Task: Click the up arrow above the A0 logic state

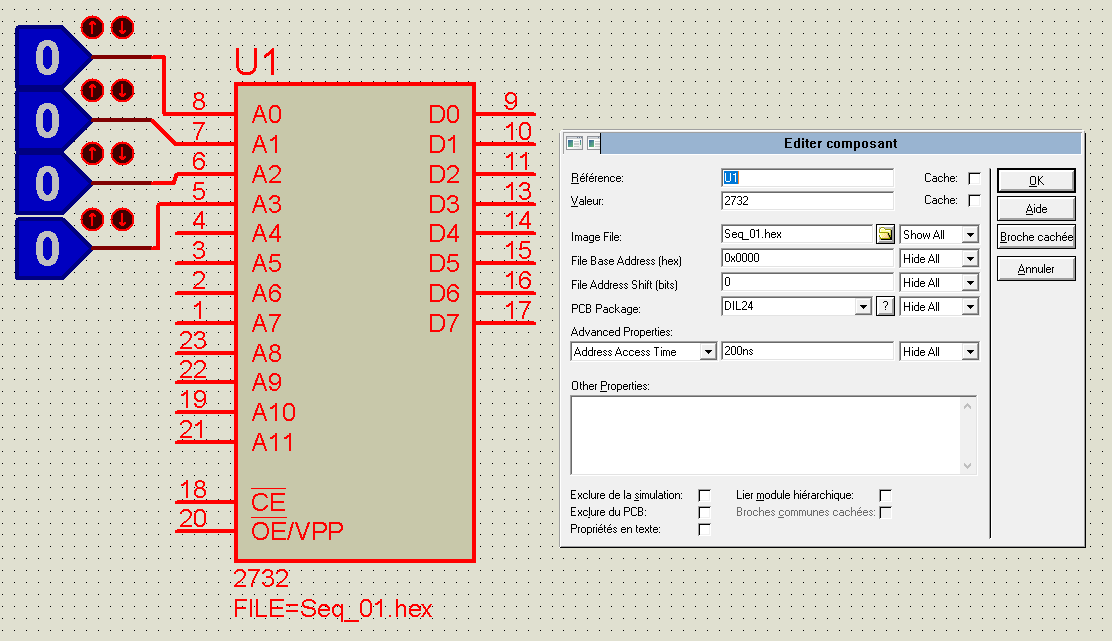Action: tap(92, 27)
